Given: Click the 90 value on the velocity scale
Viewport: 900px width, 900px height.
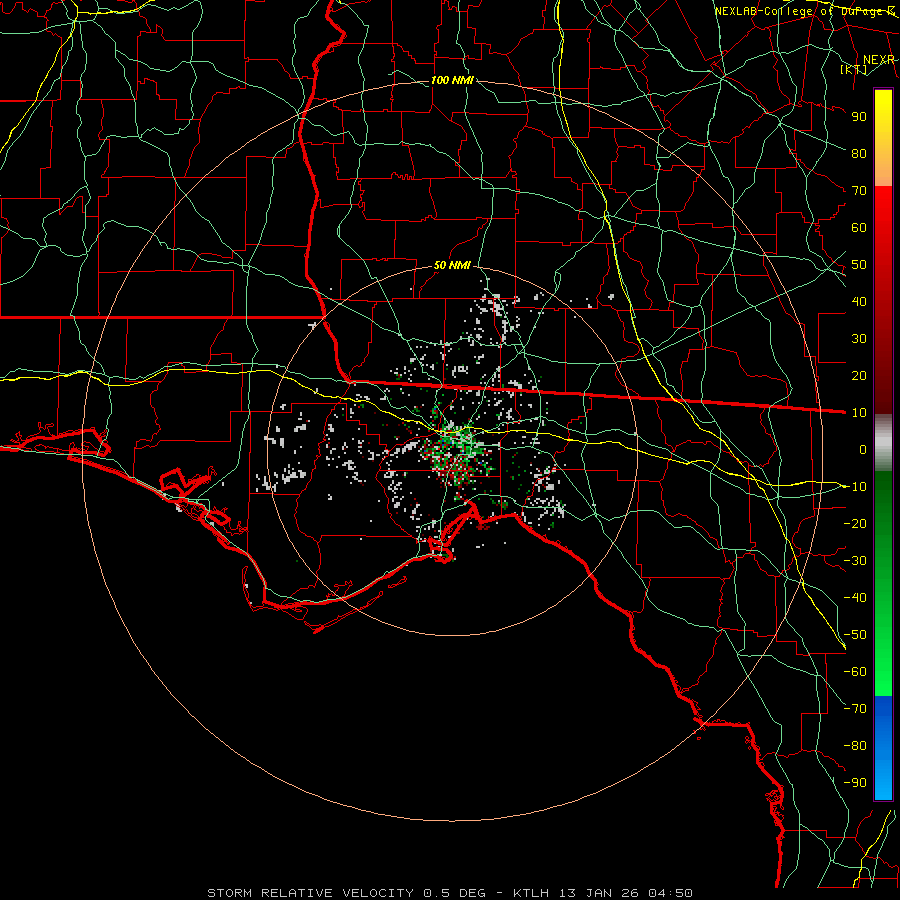Looking at the screenshot, I should point(859,117).
